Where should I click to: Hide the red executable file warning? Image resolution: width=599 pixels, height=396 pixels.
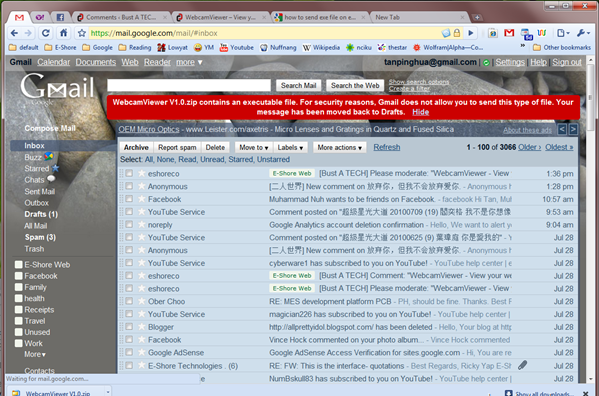pos(421,112)
